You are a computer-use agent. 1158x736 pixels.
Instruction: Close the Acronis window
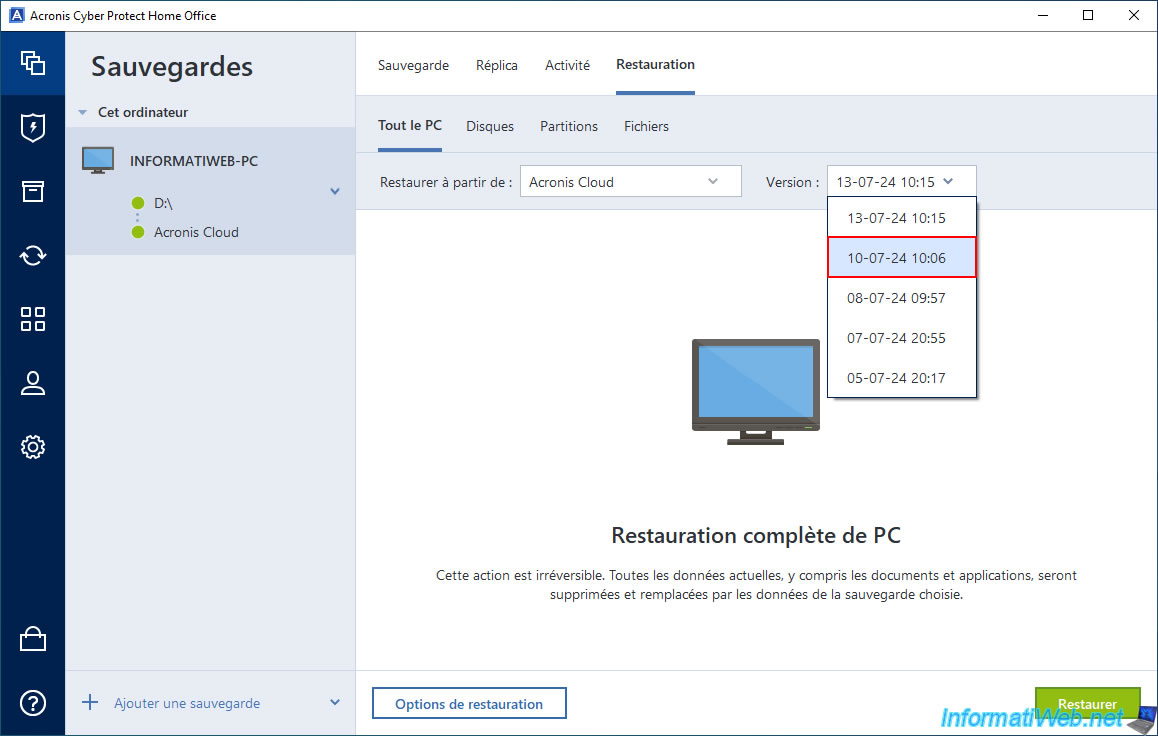coord(1134,16)
